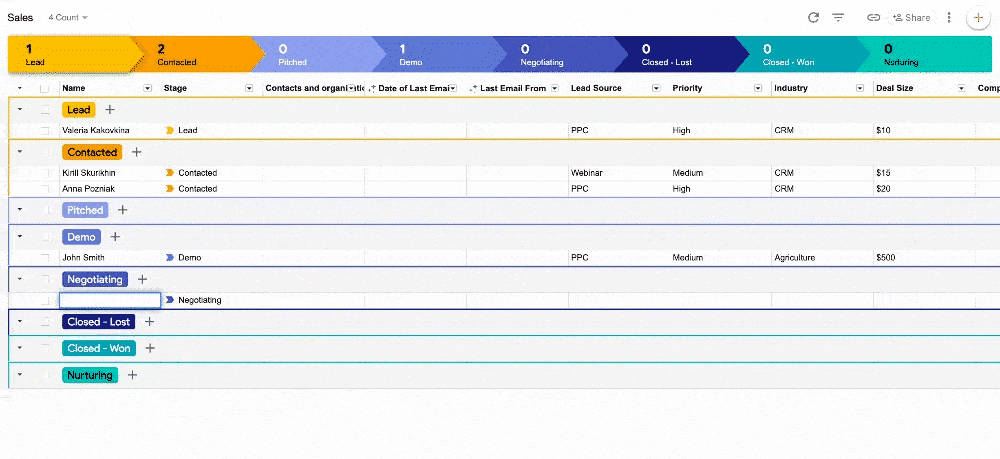Click stage arrow icon in the empty Negotiating row
Image resolution: width=1000 pixels, height=459 pixels.
(x=170, y=300)
